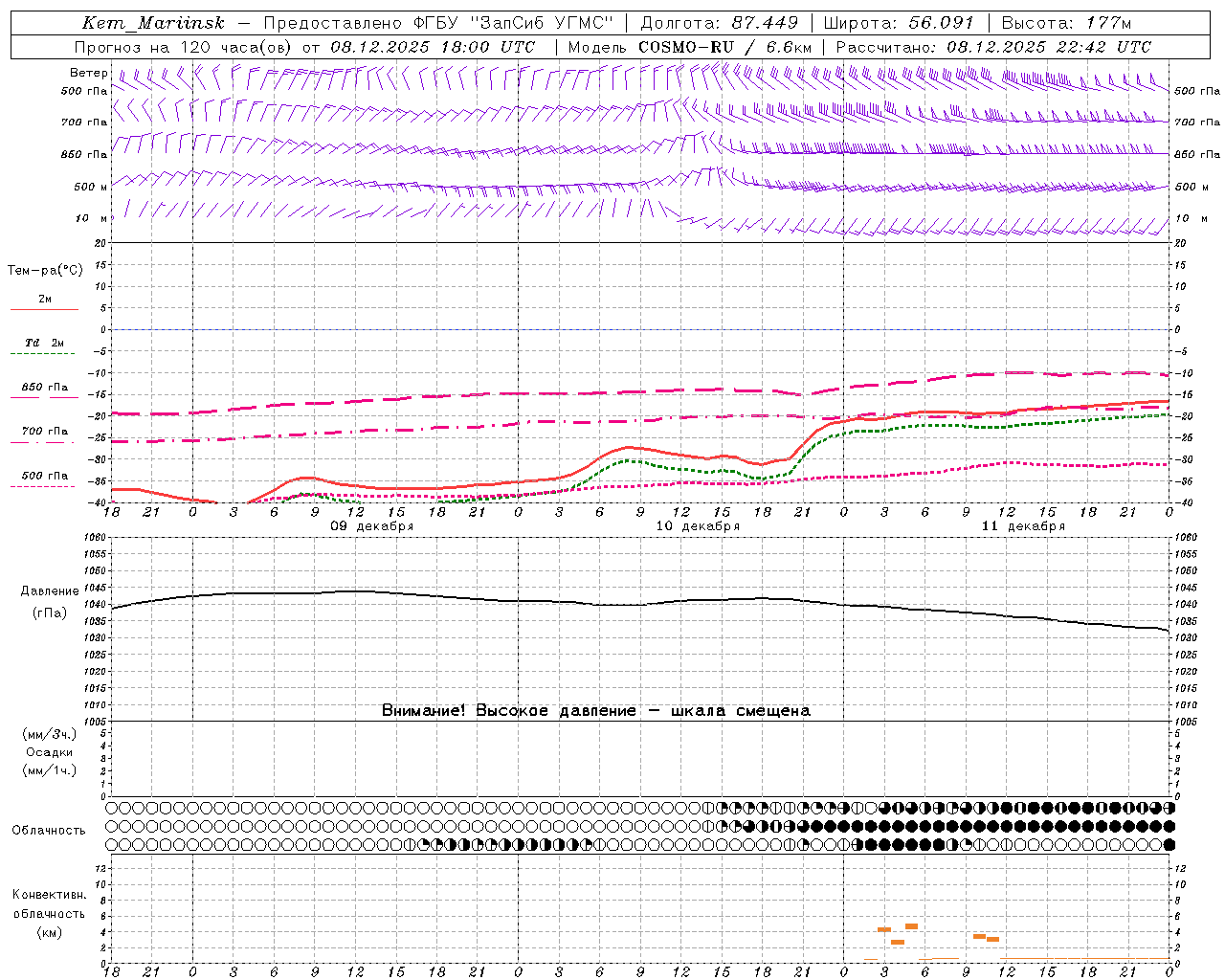Click the (мм/1ч.) precipitation unit label
This screenshot has width=1225, height=980.
(50, 770)
